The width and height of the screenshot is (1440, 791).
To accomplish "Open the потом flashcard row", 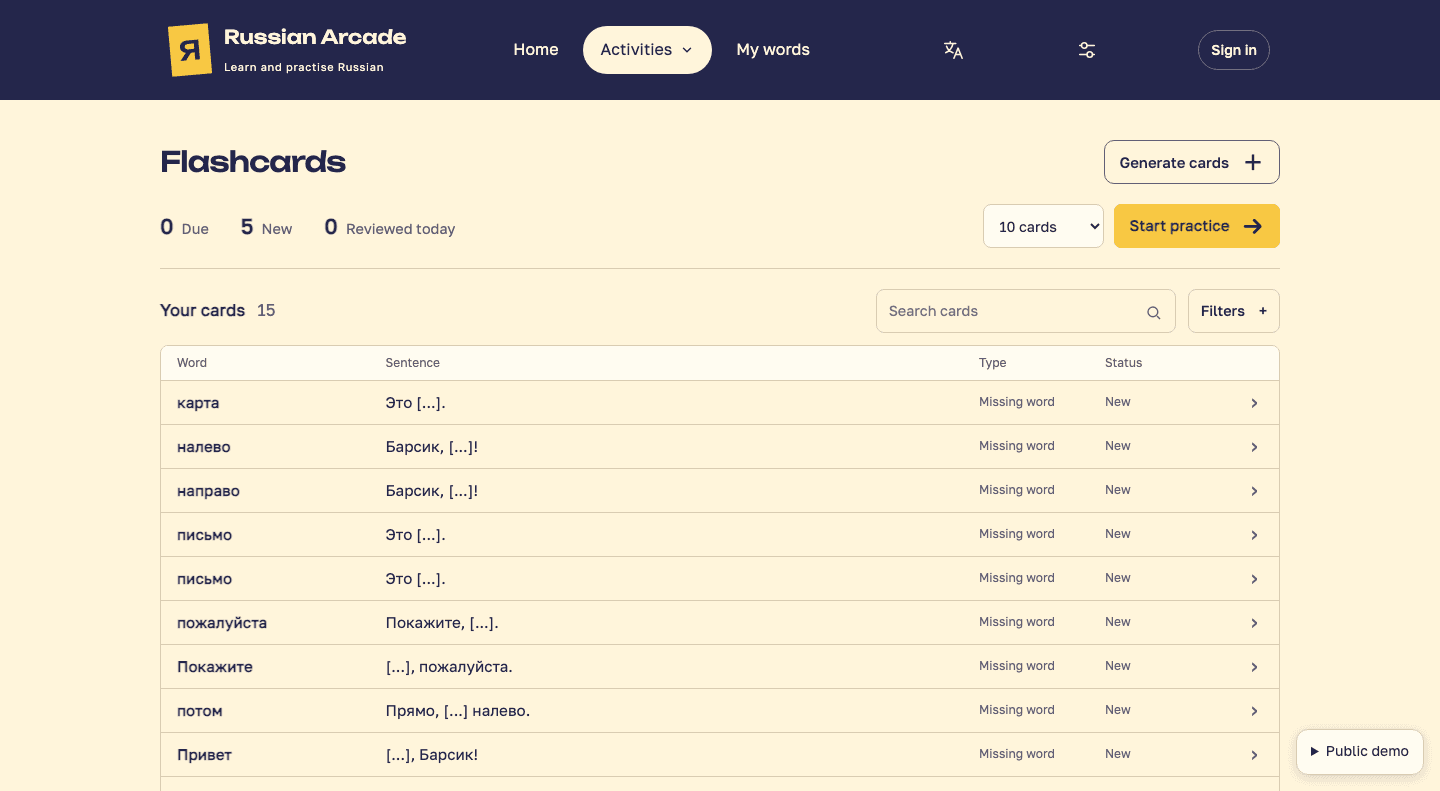I will [x=720, y=711].
